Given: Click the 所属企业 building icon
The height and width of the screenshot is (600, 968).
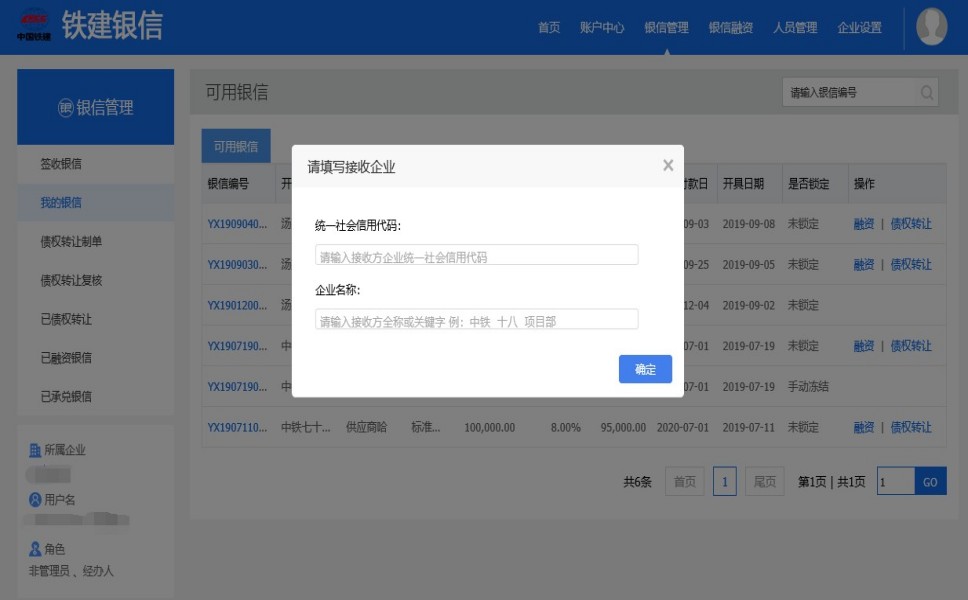Looking at the screenshot, I should pos(35,451).
